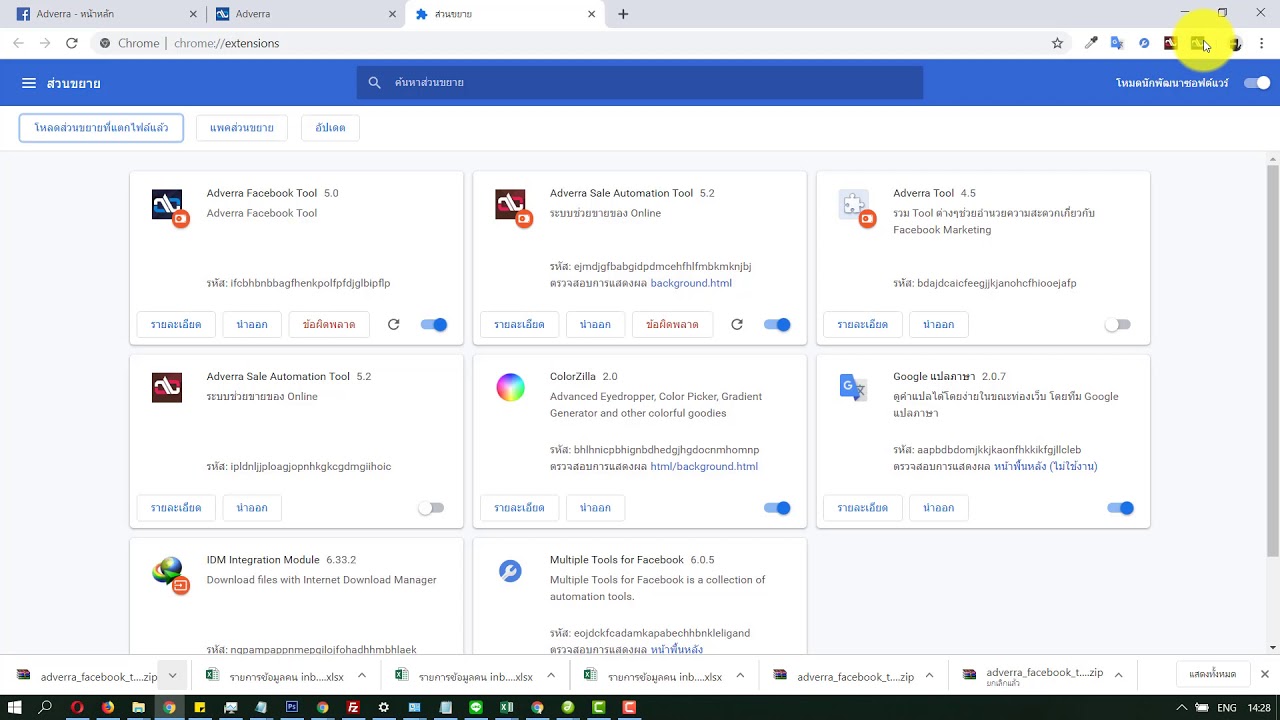Reload the Sale Automation Tool with background.html link
This screenshot has width=1280, height=720.
[x=737, y=324]
